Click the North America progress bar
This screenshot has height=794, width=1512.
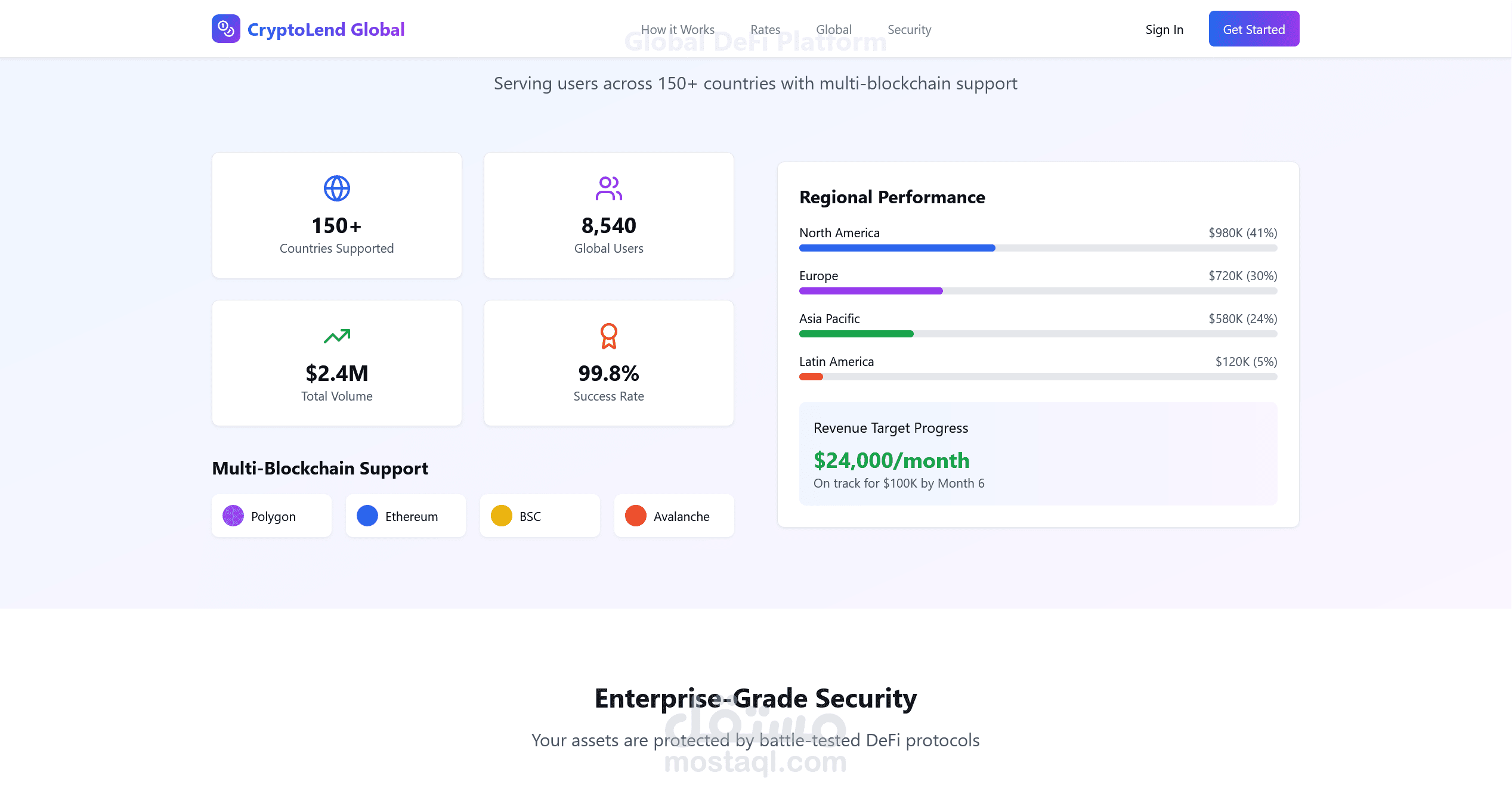(x=1038, y=248)
